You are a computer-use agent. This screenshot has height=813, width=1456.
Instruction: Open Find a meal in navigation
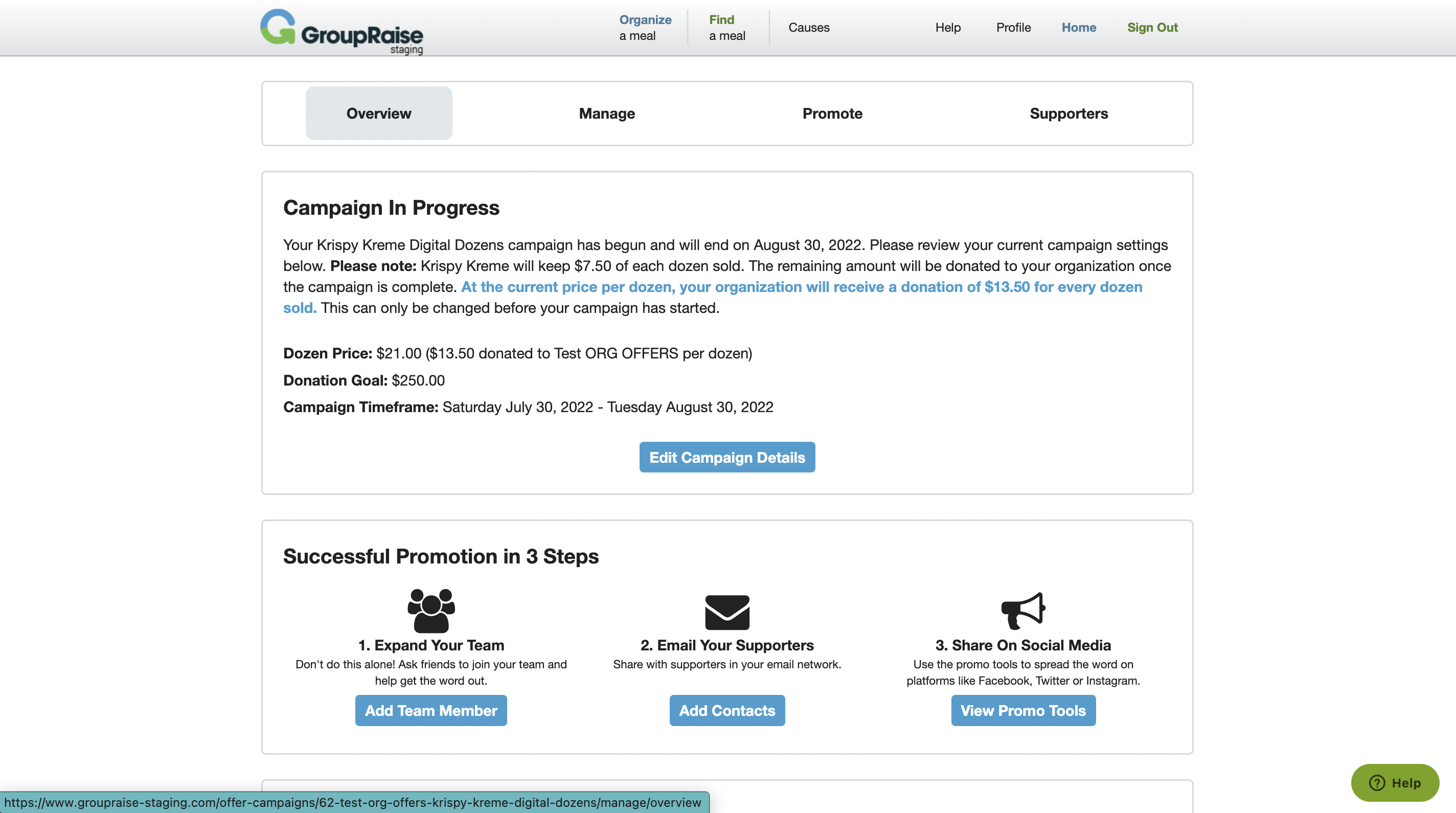[x=727, y=27]
